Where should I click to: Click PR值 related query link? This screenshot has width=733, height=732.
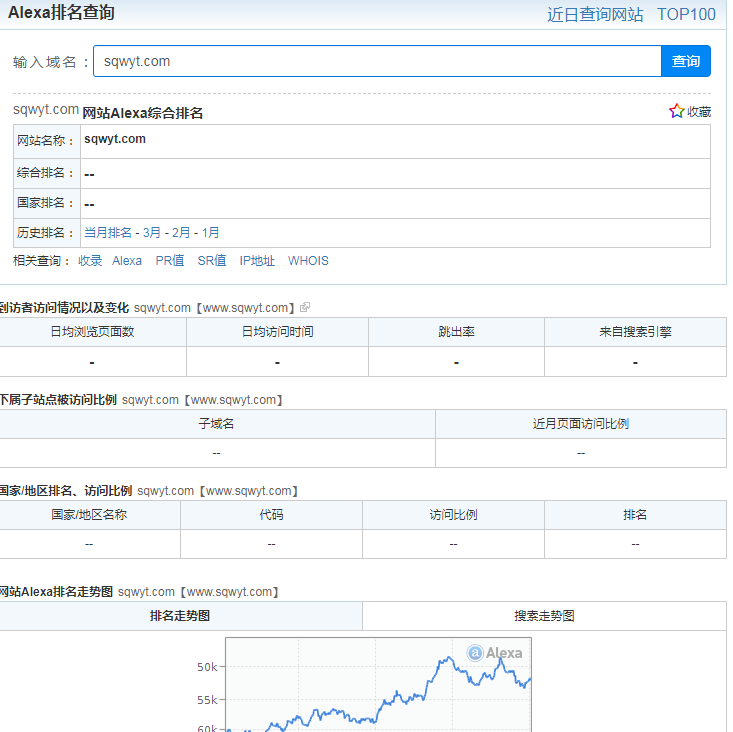[x=170, y=260]
